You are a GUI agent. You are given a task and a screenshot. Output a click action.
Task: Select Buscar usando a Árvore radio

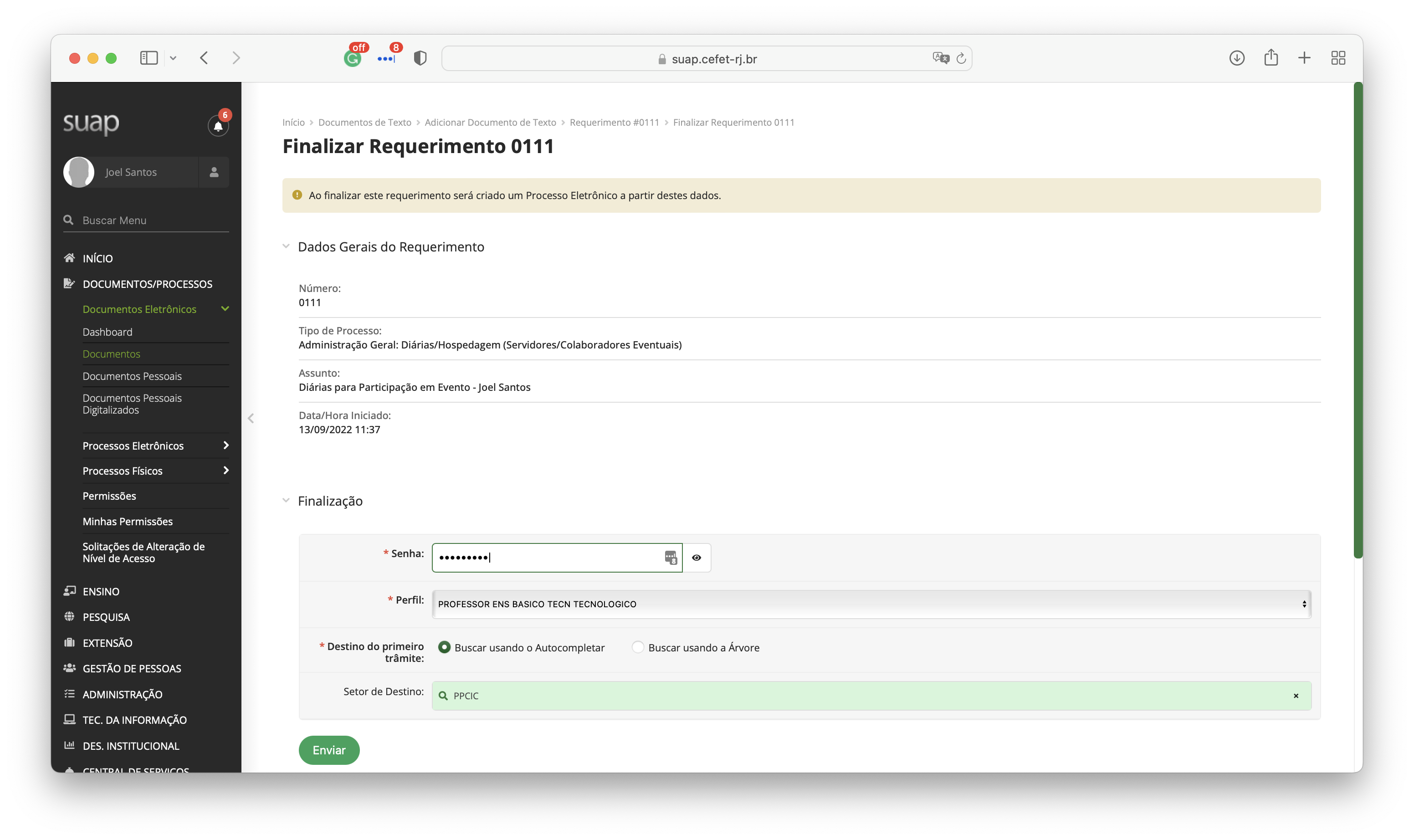[x=637, y=647]
